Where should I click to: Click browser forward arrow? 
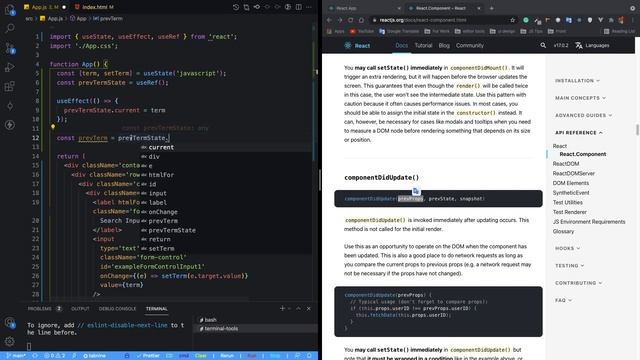tap(340, 20)
